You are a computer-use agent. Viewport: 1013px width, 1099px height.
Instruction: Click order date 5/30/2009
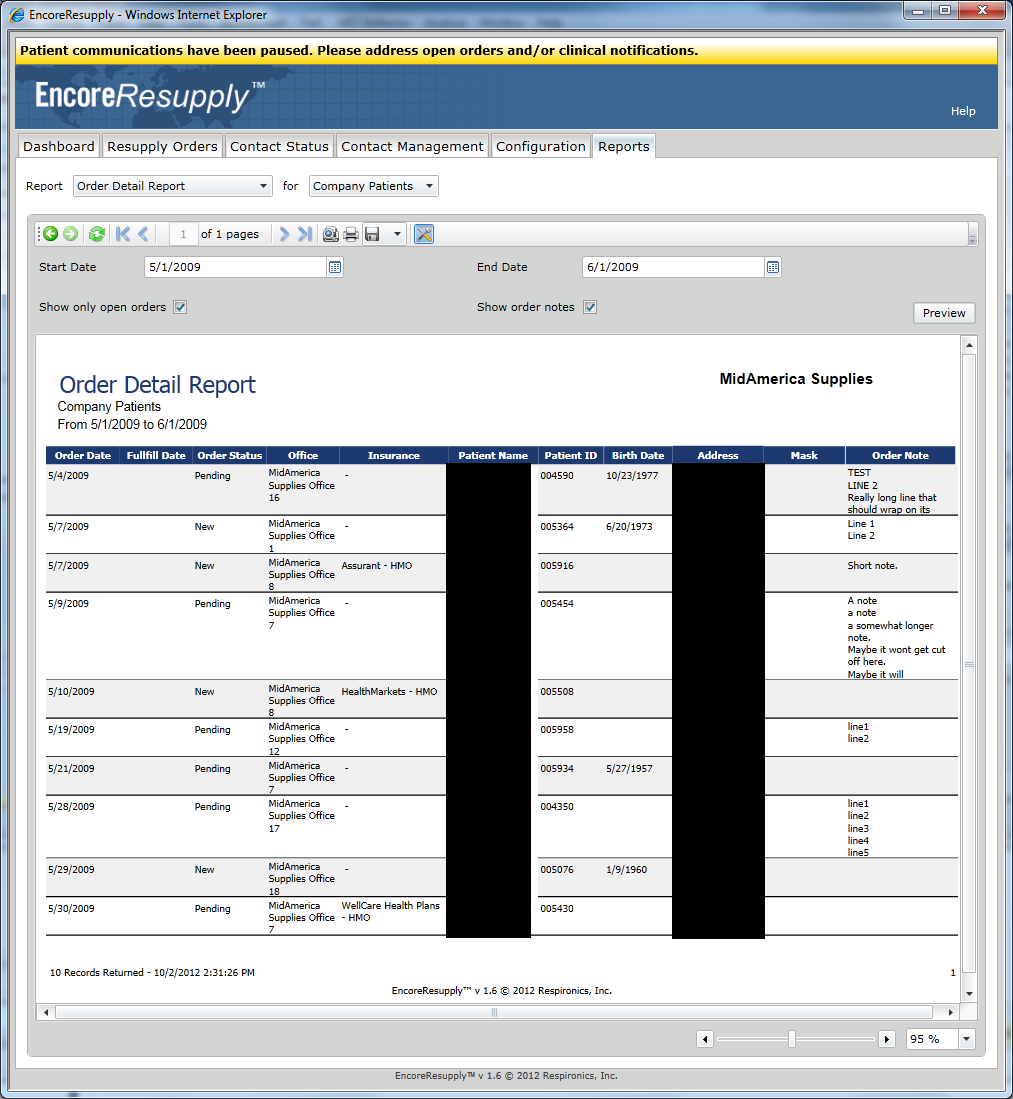71,908
